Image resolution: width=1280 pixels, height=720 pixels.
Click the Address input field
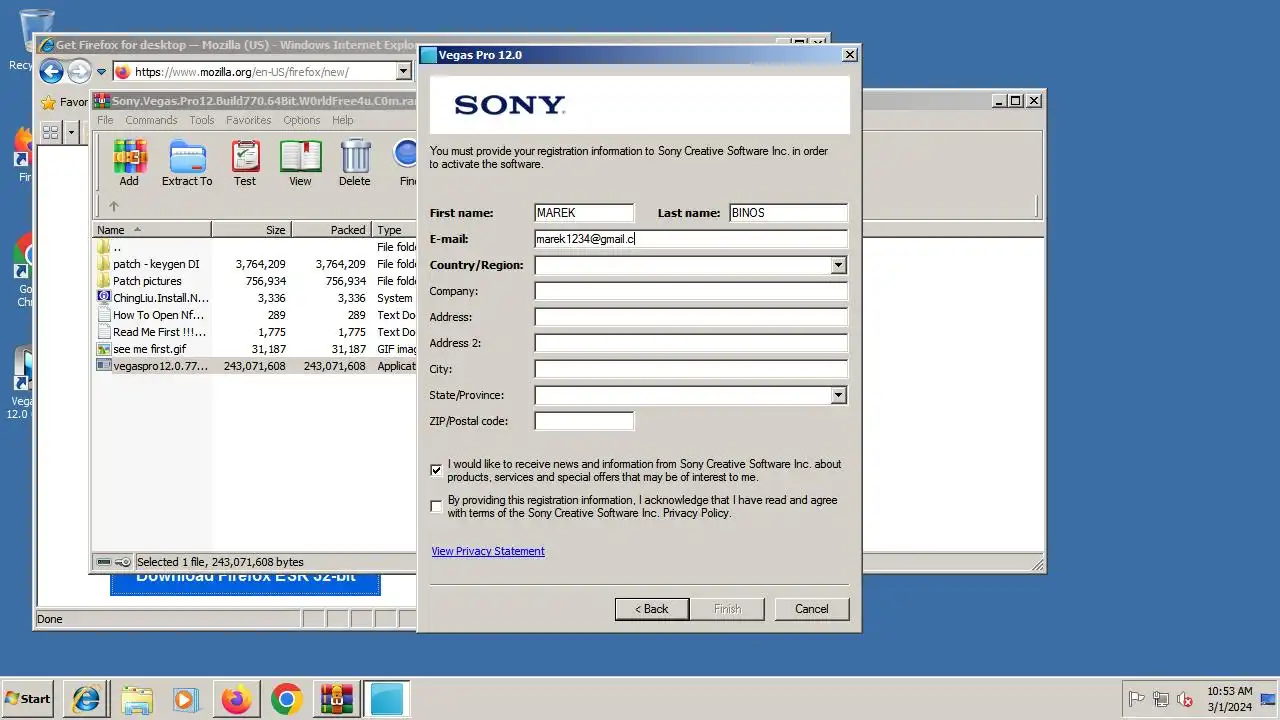click(691, 317)
